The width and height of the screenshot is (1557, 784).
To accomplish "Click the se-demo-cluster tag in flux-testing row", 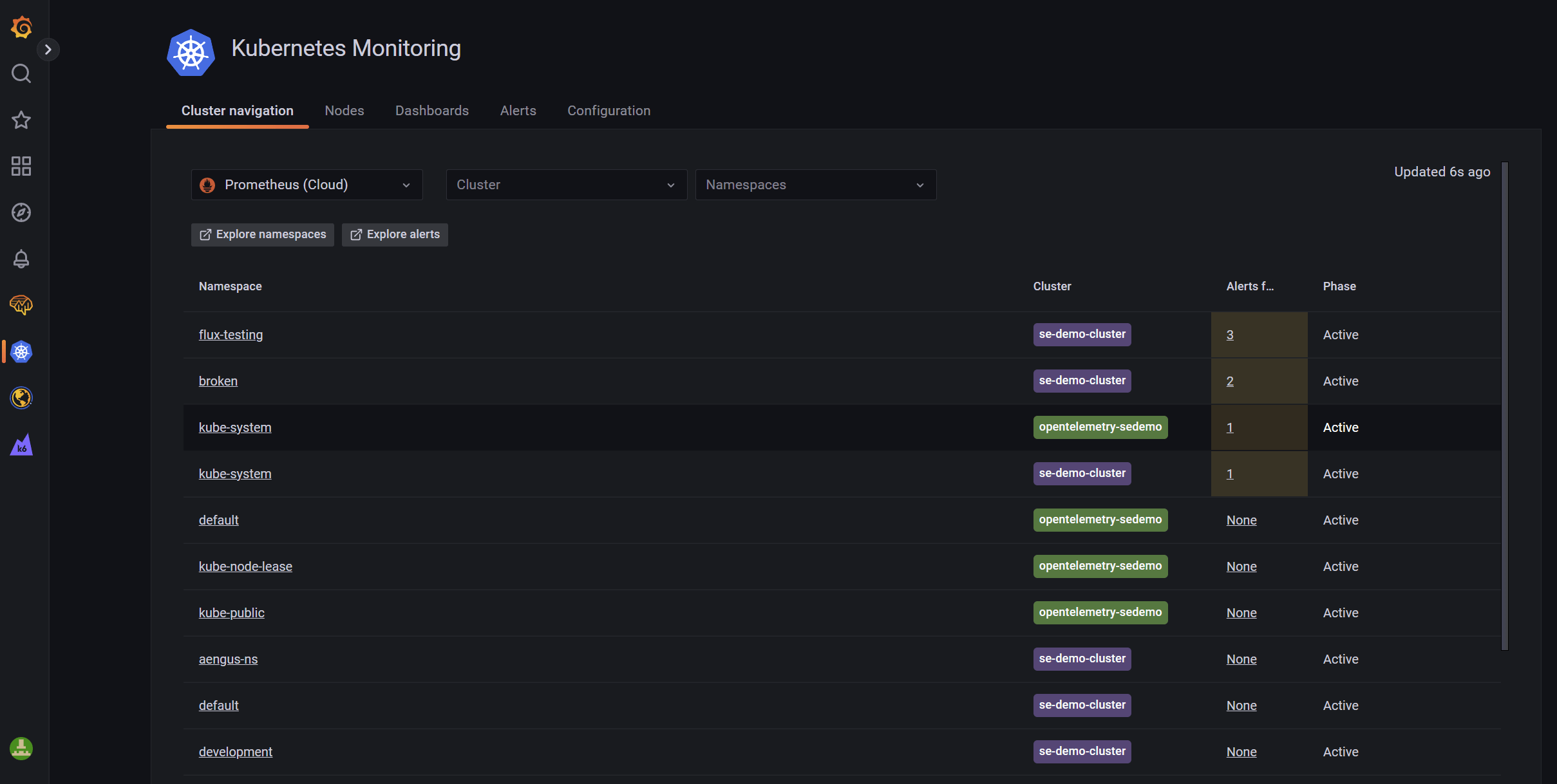I will (1082, 334).
